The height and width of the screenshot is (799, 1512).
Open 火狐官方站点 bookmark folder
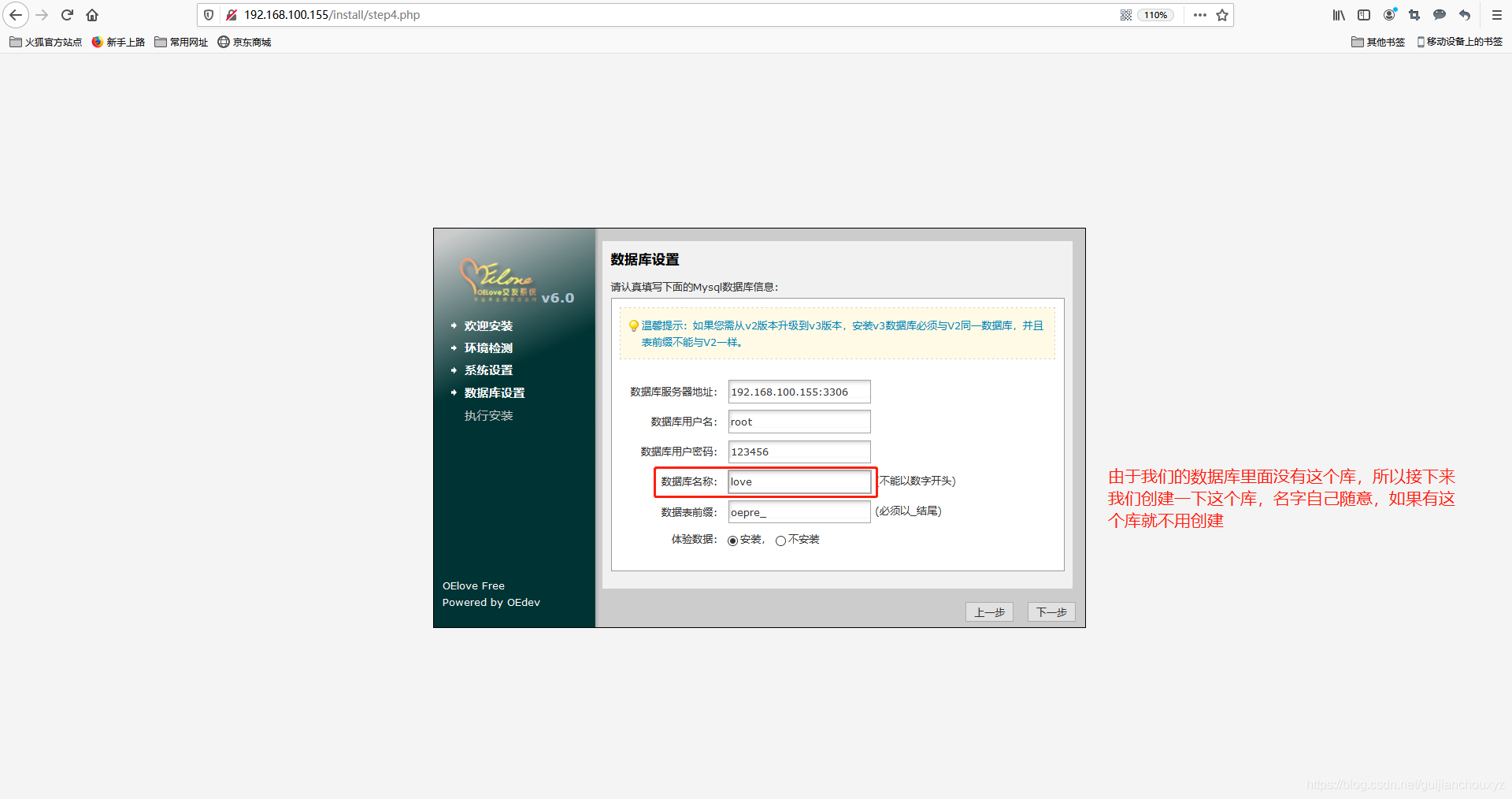46,42
